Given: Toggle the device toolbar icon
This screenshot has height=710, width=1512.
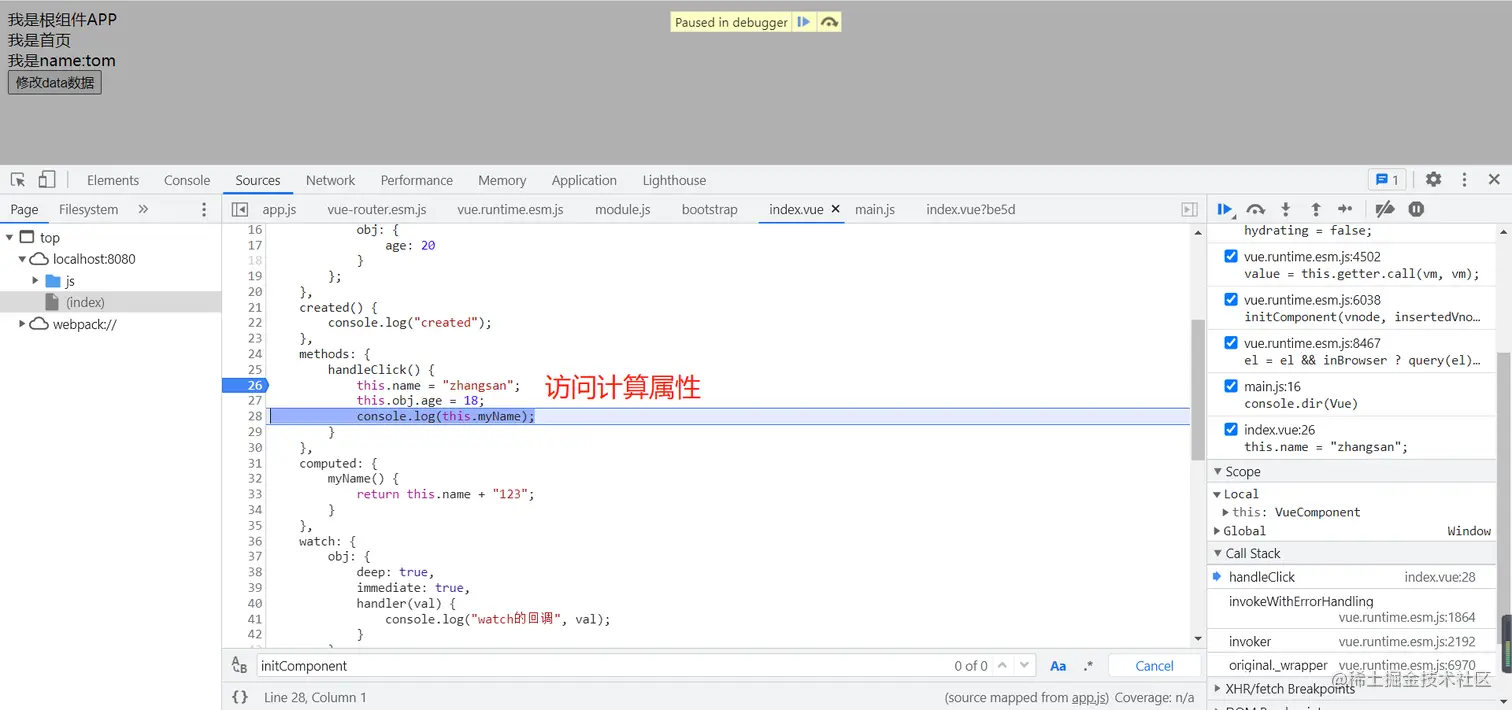Looking at the screenshot, I should tap(47, 180).
